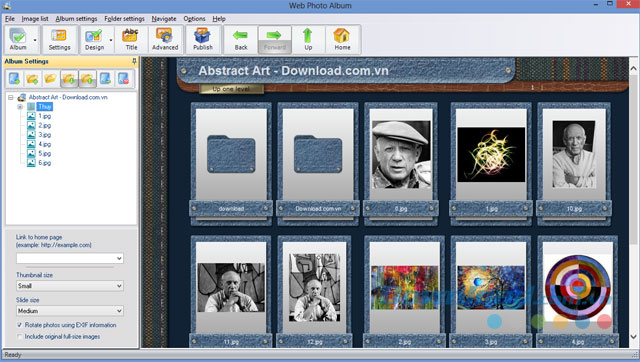This screenshot has height=362, width=640.
Task: Click the Home toolbar button
Action: tap(342, 40)
